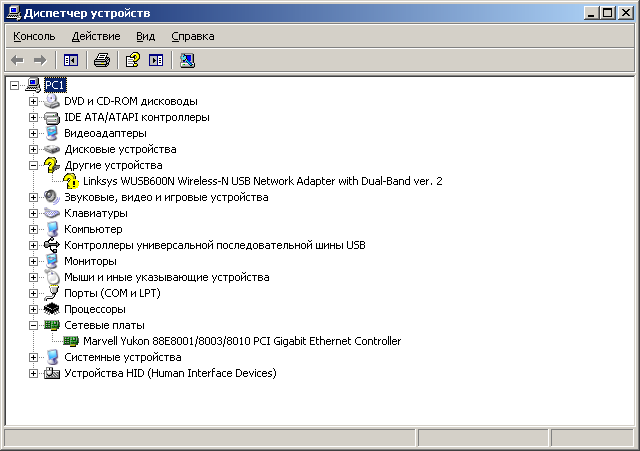
Task: Expand the Видеоадаптеры node
Action: click(x=33, y=133)
